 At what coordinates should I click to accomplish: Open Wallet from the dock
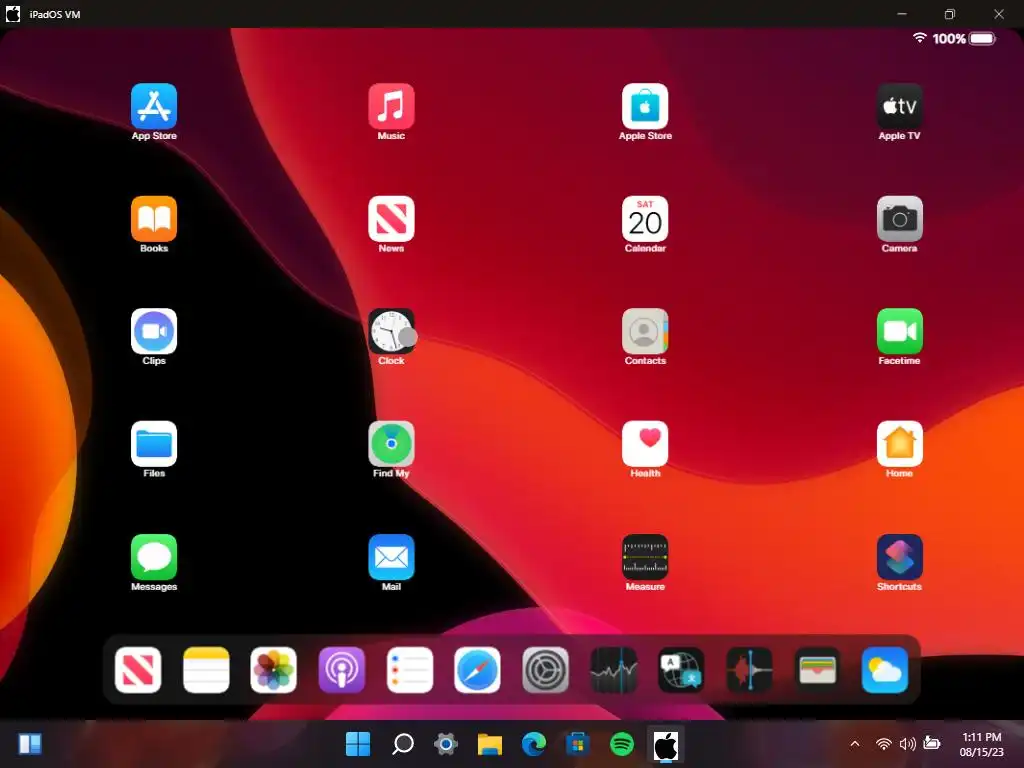817,670
